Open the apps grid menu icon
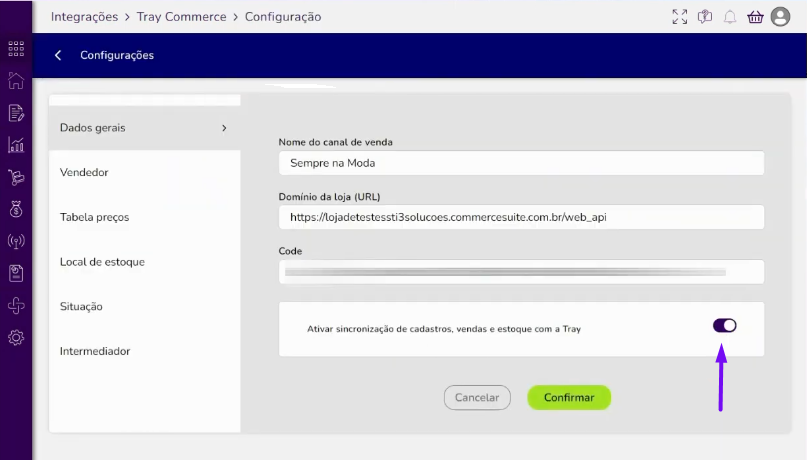 pos(16,49)
